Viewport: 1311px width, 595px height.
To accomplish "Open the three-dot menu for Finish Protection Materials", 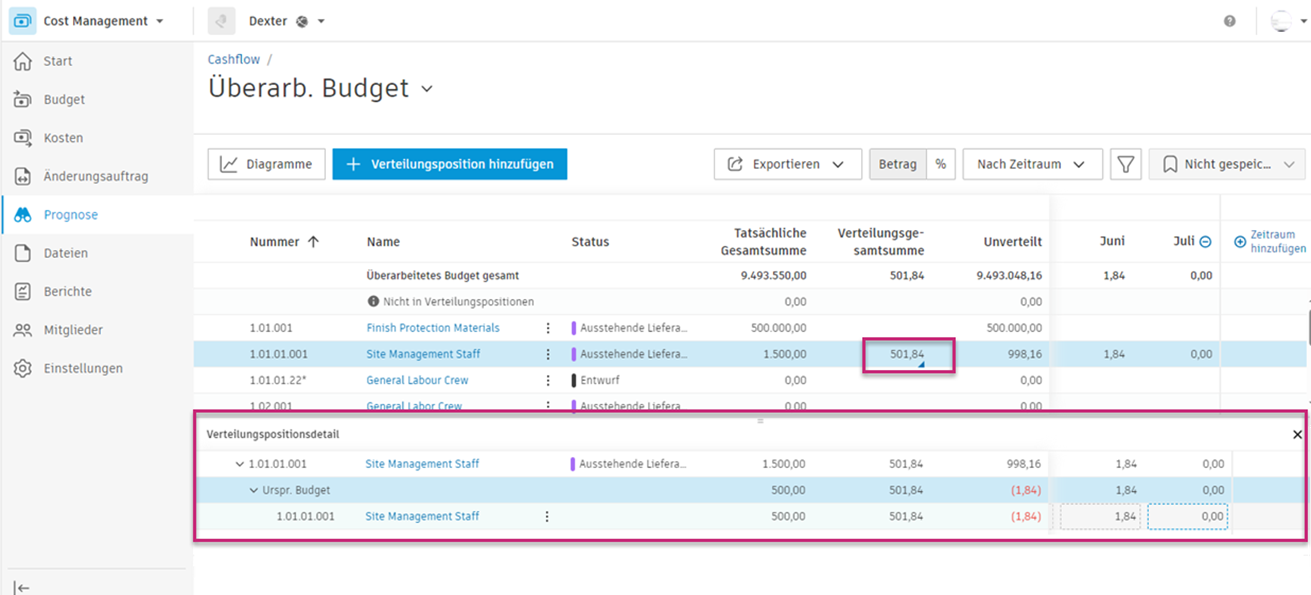I will tap(547, 328).
